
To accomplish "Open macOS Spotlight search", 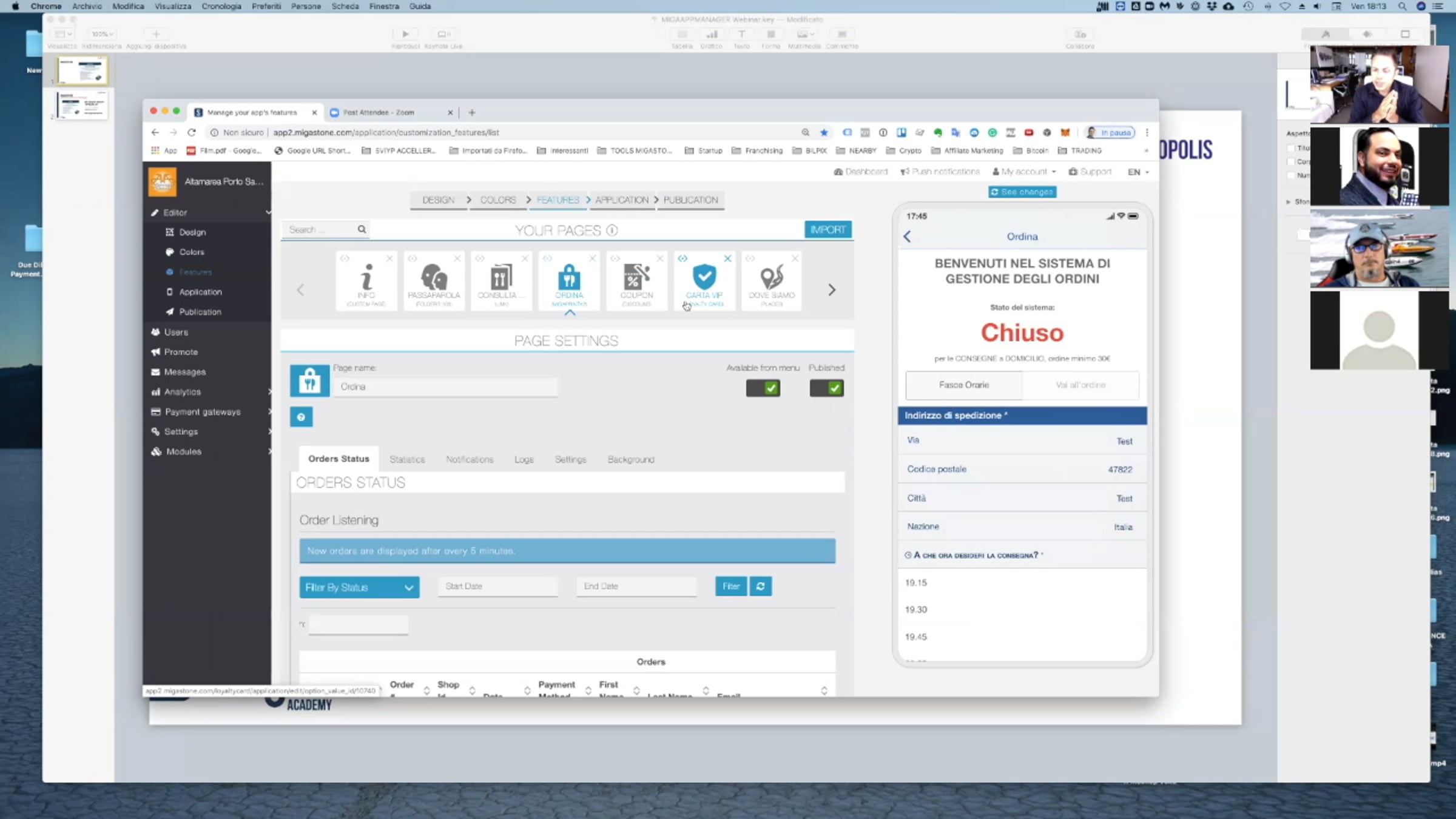I will (x=1402, y=6).
